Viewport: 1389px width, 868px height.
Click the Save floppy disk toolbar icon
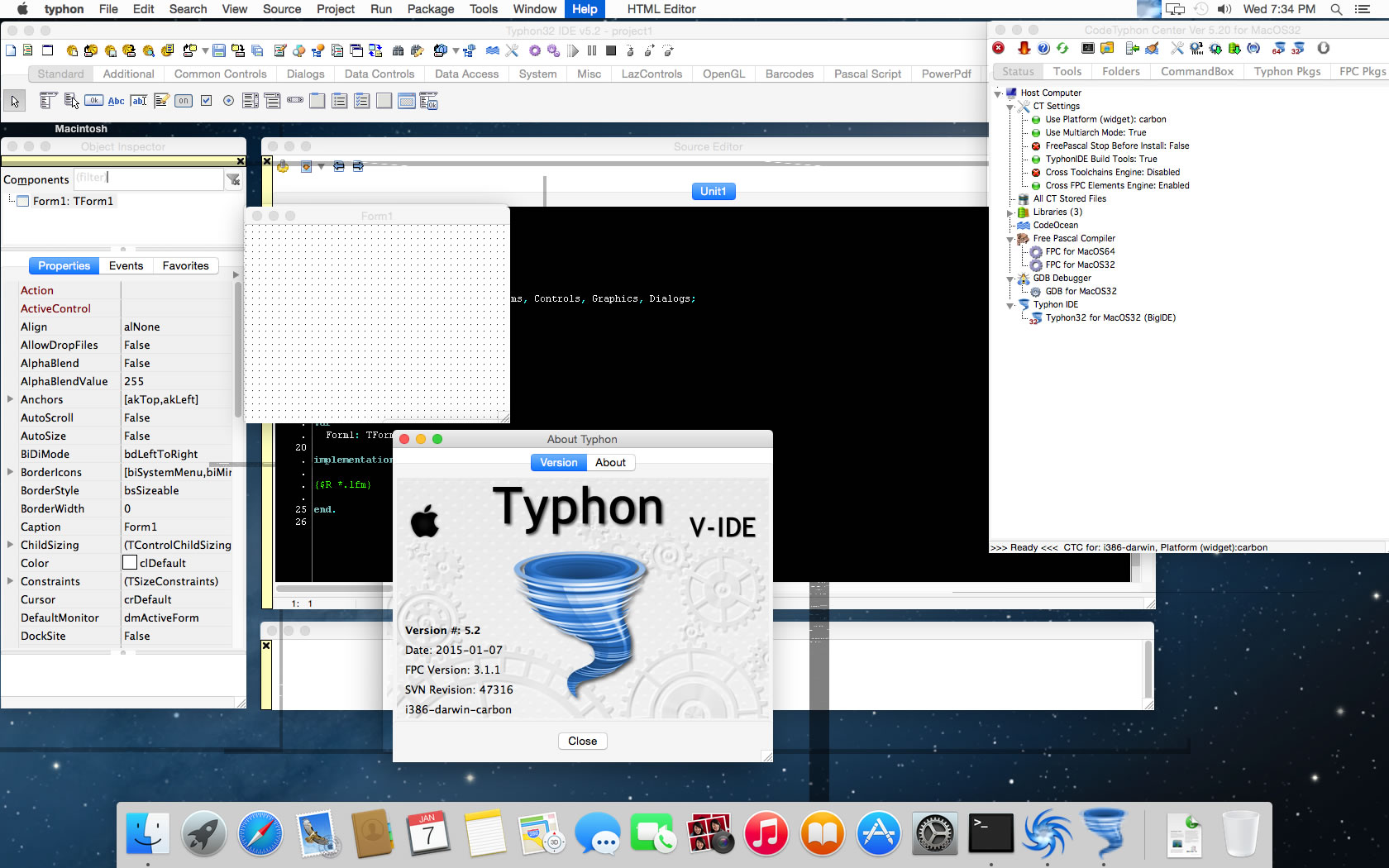219,50
